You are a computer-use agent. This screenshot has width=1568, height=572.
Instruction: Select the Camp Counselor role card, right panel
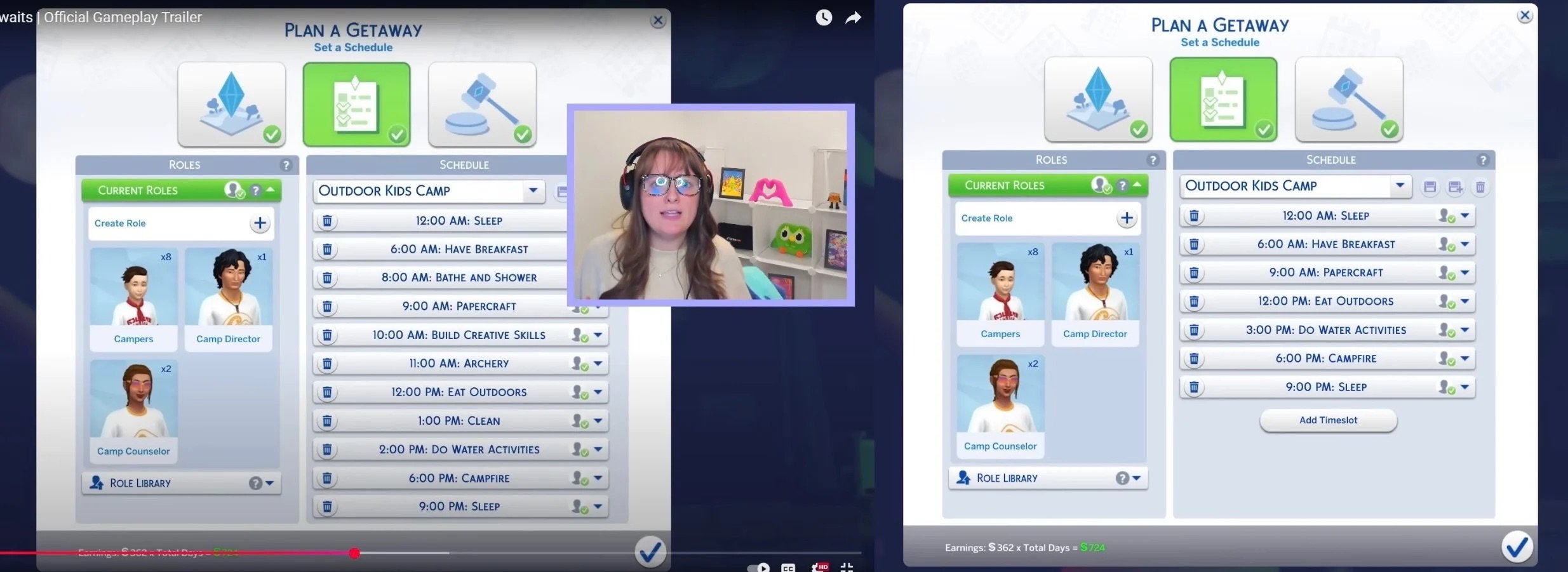1000,406
